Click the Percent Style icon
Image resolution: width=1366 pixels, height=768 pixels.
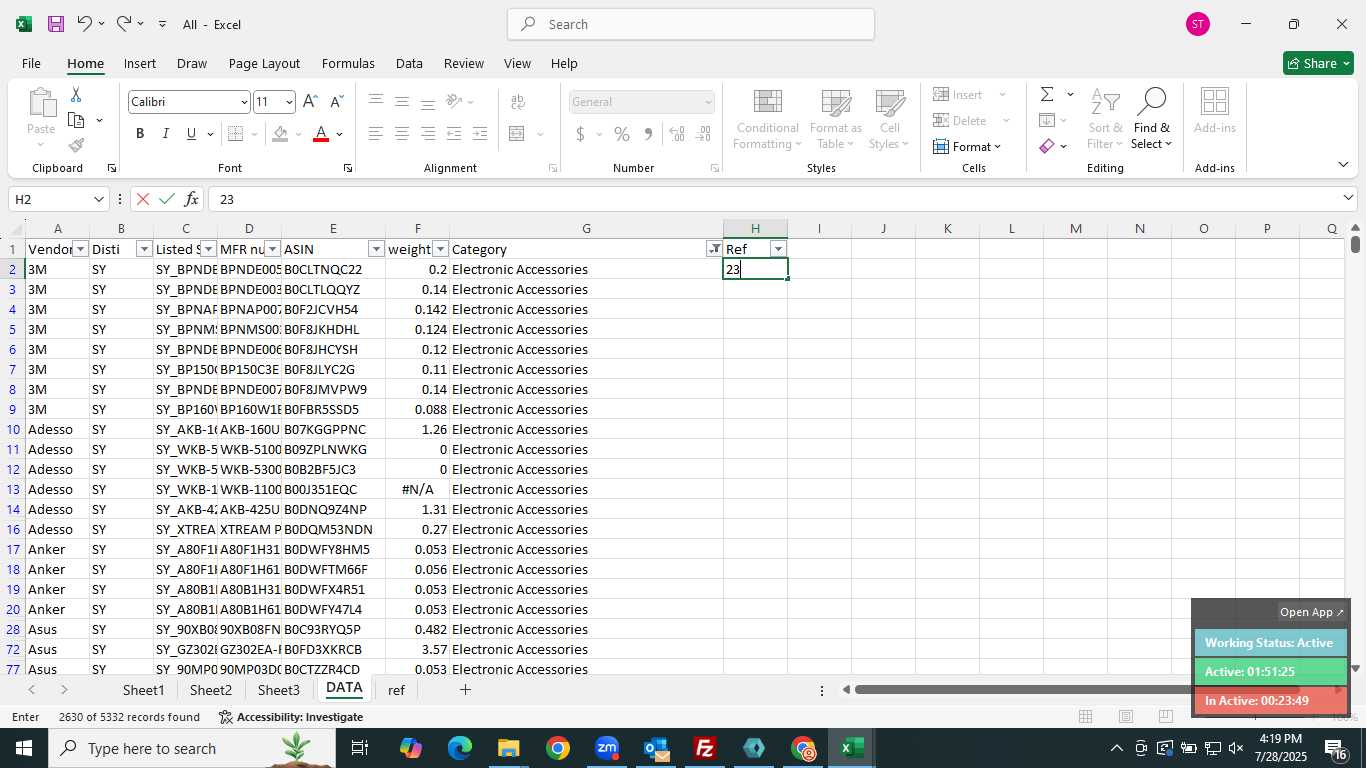click(x=622, y=134)
